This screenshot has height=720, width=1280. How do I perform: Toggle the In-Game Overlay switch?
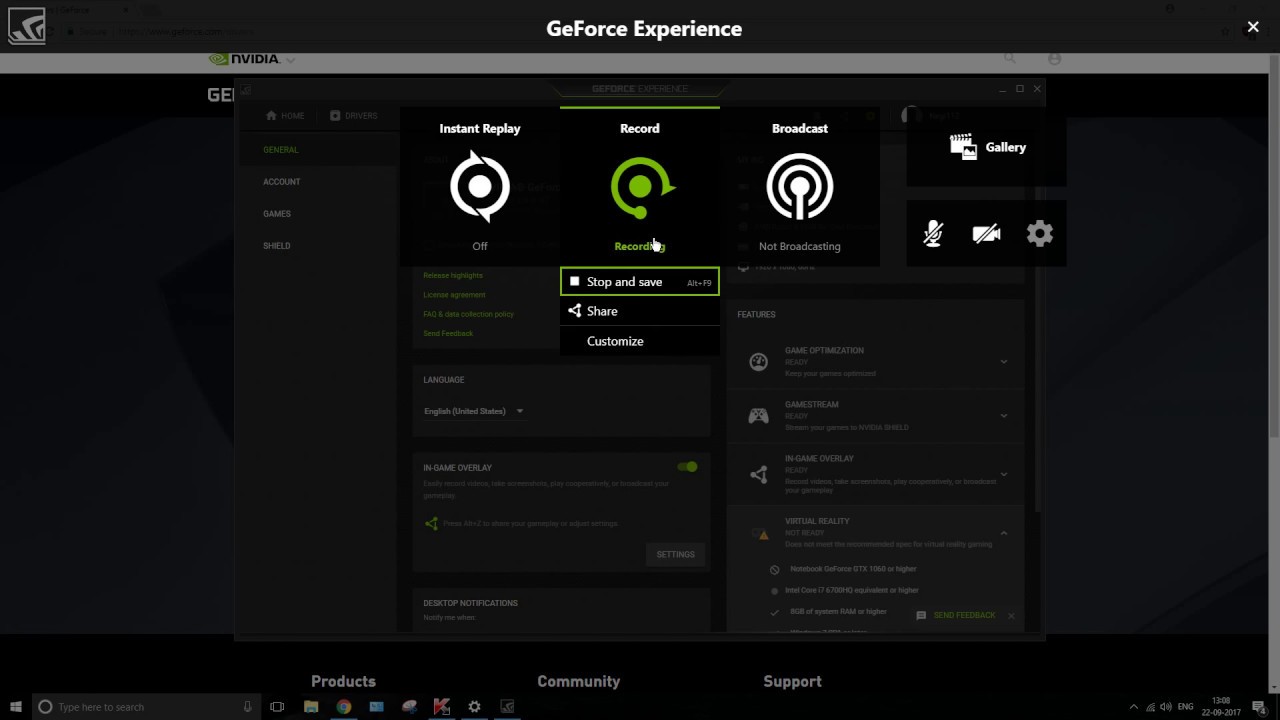coord(687,467)
